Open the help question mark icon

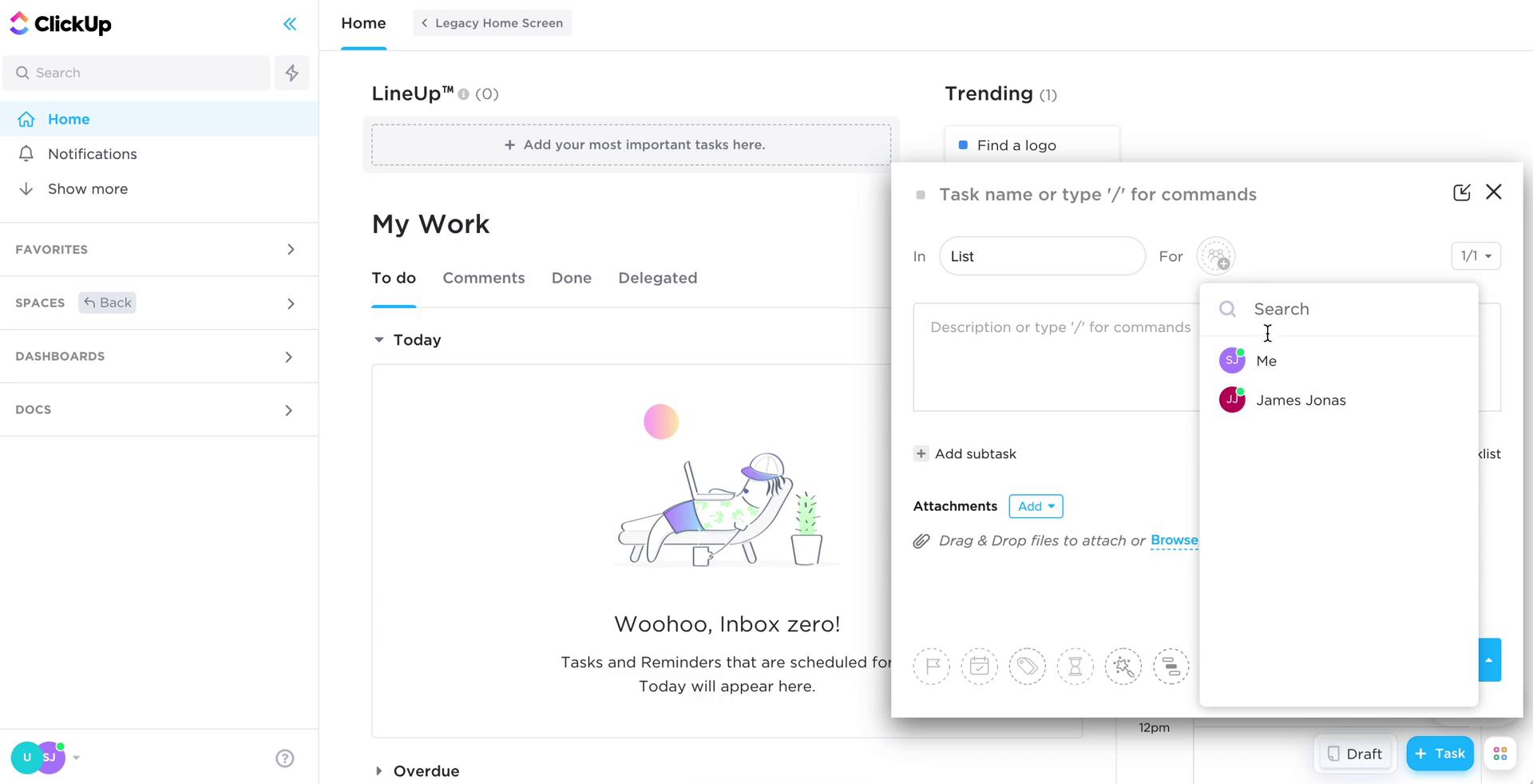point(285,758)
